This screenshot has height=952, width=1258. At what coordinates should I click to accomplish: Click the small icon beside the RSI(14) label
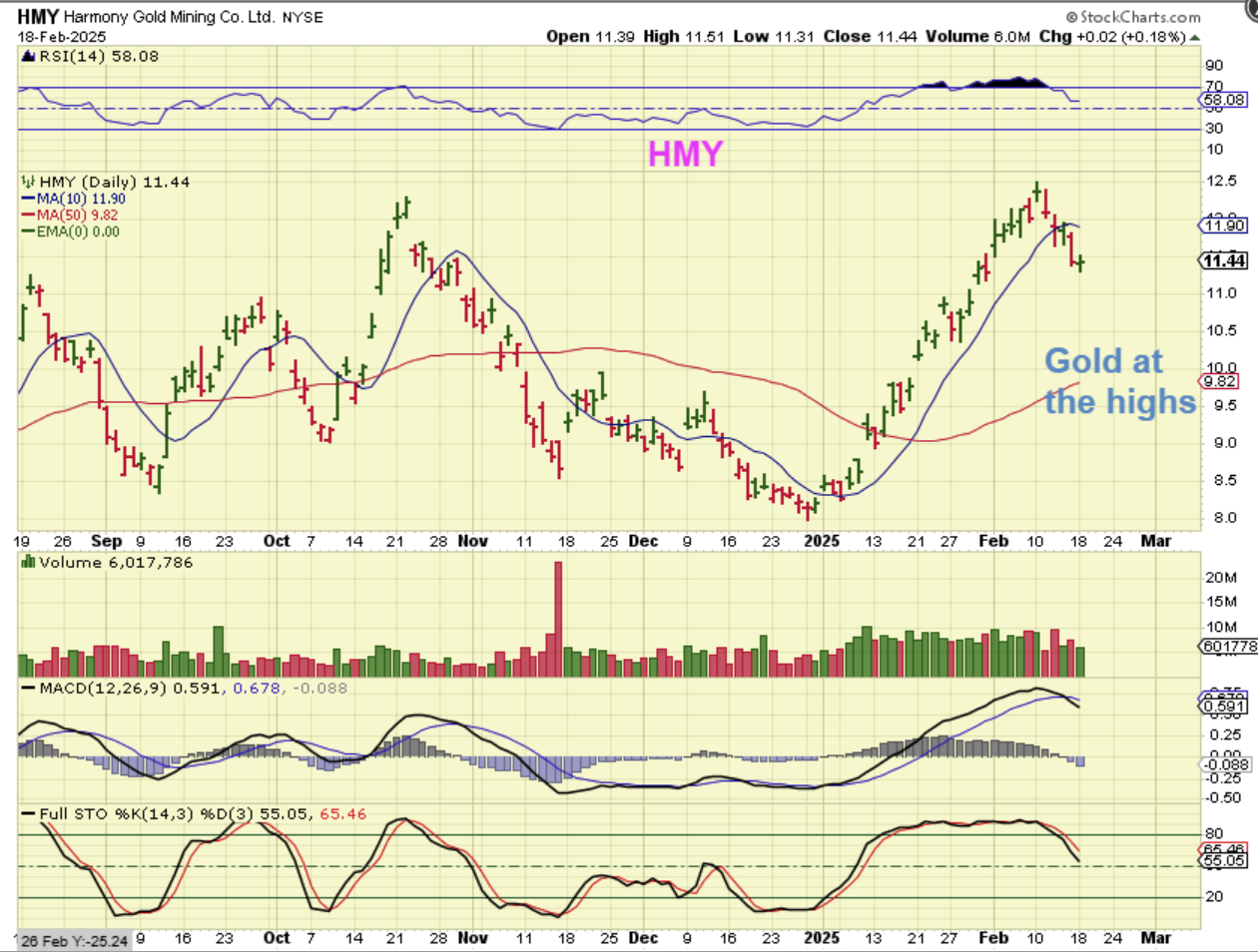pos(29,56)
